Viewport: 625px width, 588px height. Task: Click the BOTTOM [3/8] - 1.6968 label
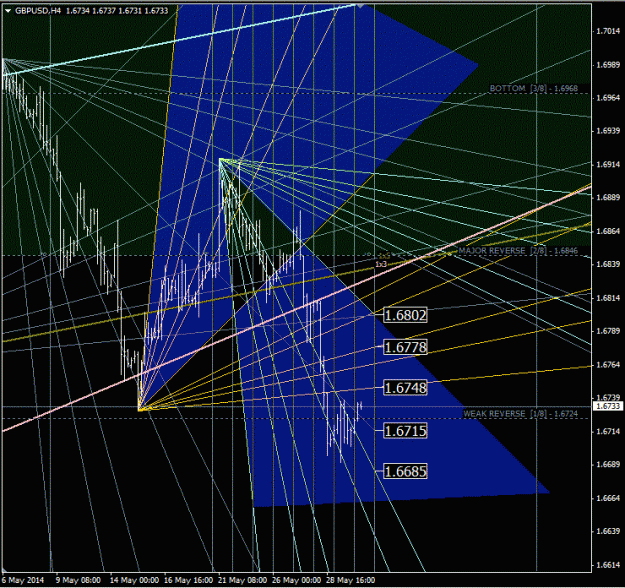533,88
